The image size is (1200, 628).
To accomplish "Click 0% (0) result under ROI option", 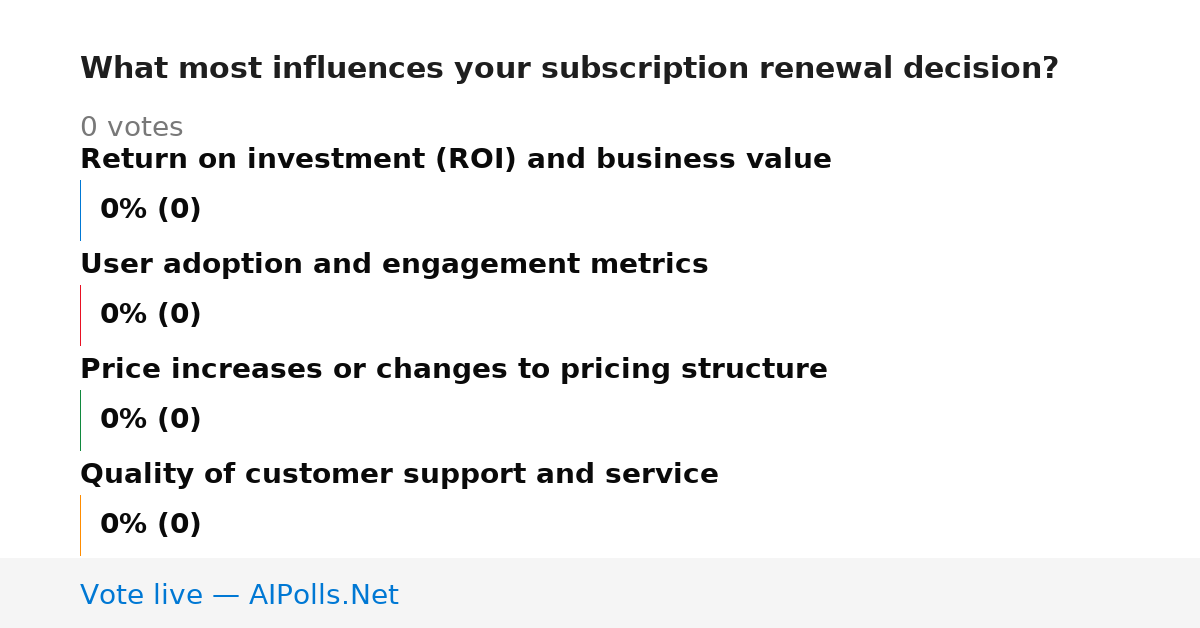I will tap(150, 210).
